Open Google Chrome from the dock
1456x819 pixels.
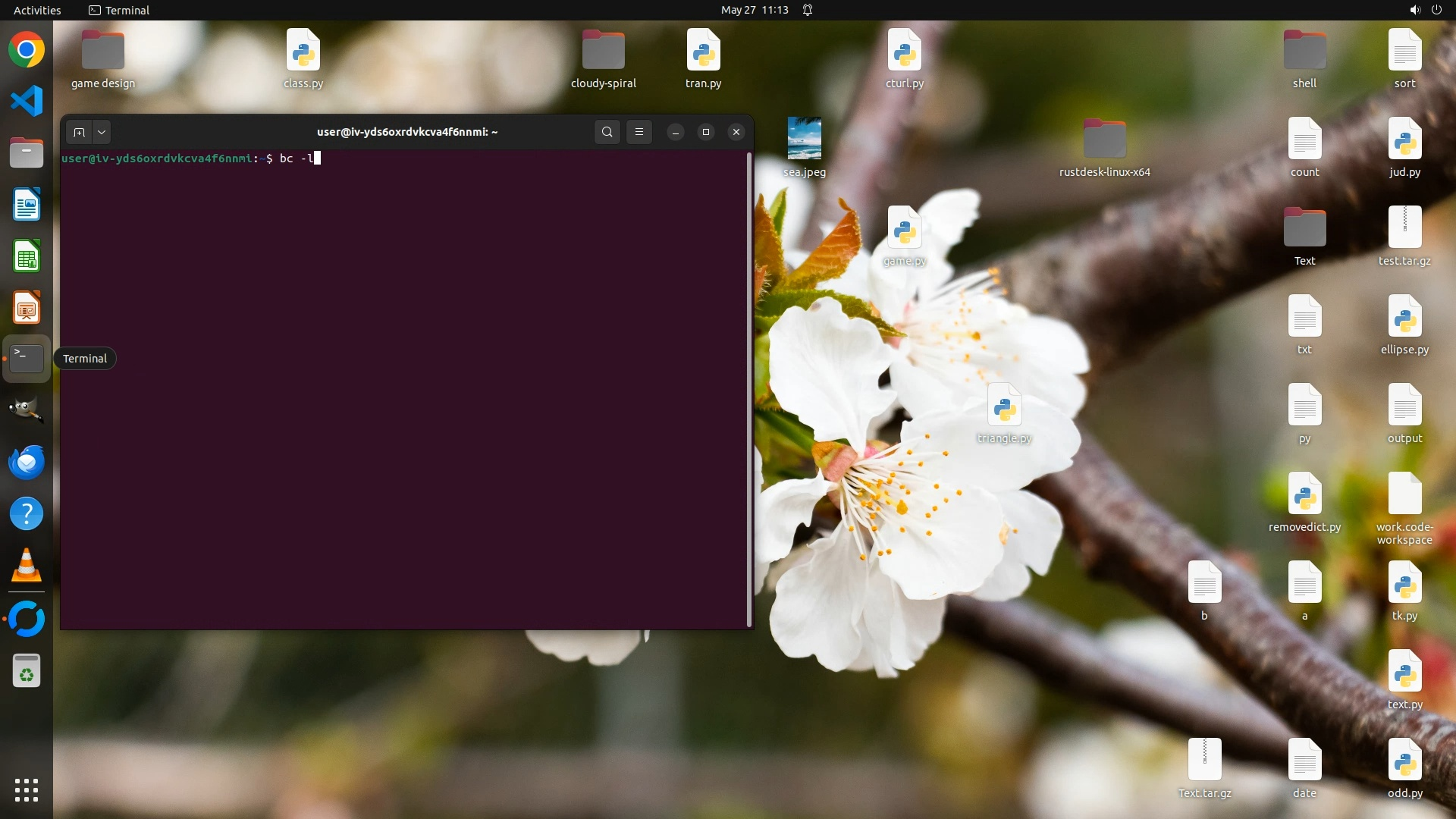[27, 50]
